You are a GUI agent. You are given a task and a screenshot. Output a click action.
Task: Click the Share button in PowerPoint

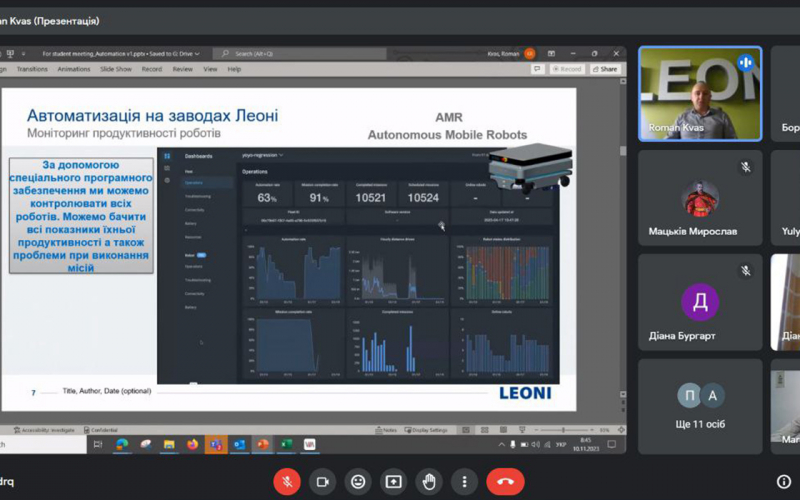(605, 69)
